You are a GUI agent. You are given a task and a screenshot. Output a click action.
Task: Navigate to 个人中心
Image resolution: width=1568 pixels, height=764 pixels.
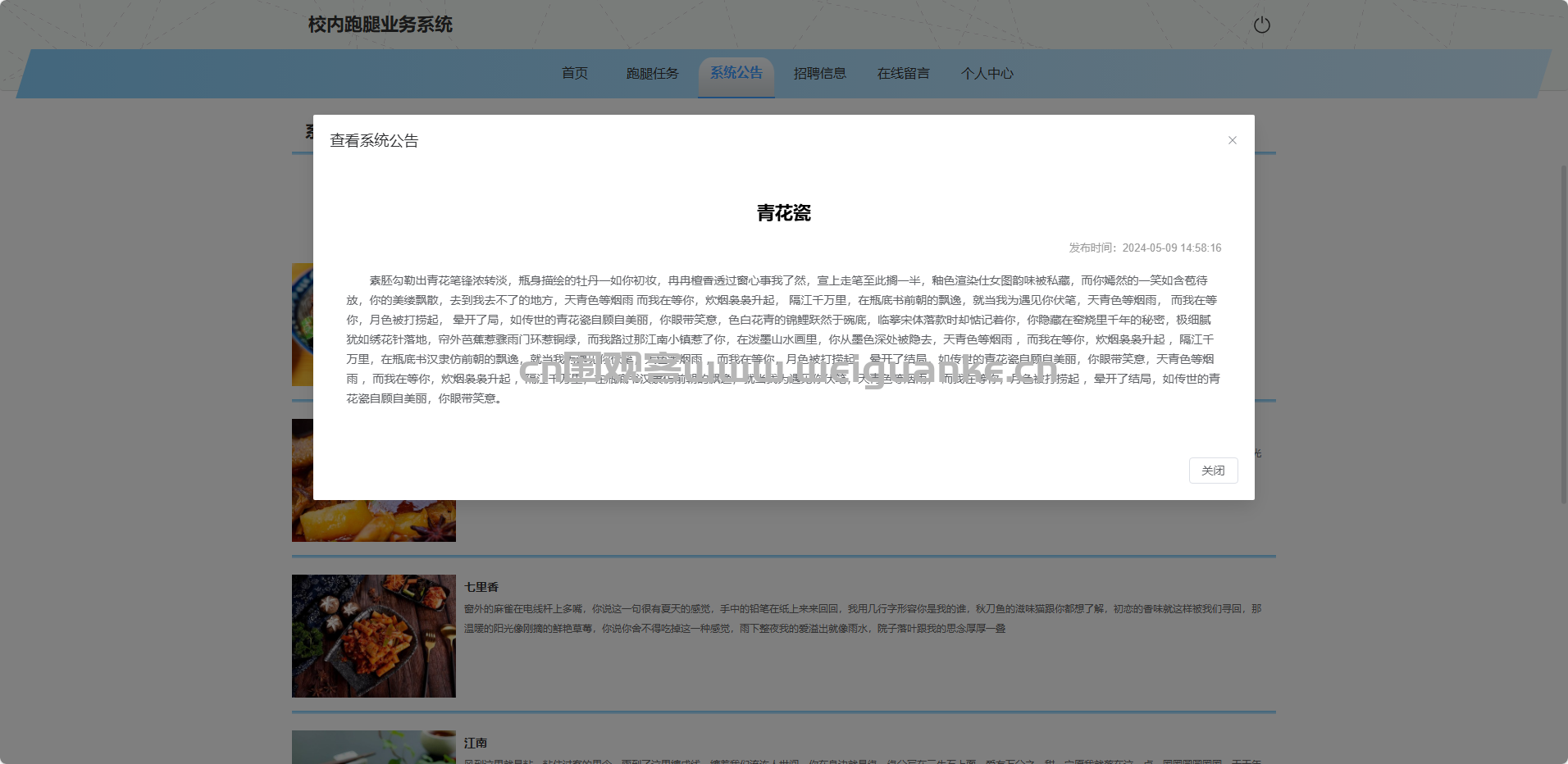987,74
